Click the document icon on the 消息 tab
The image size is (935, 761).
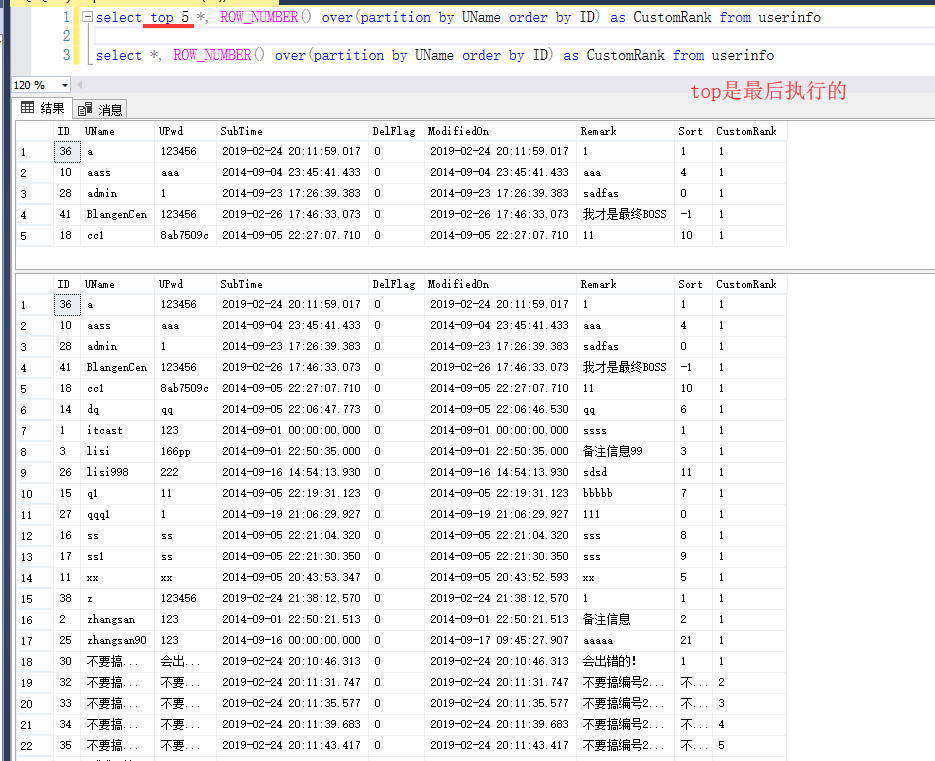[x=85, y=108]
